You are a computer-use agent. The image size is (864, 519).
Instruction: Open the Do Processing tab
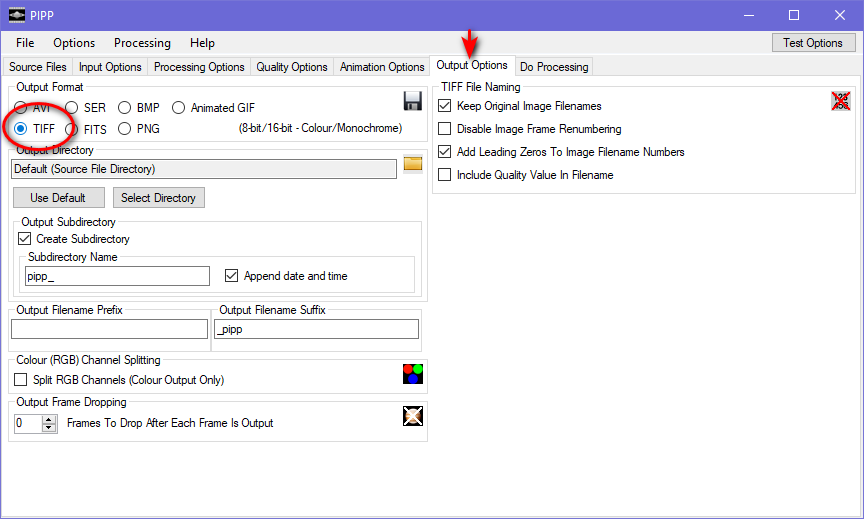click(554, 67)
